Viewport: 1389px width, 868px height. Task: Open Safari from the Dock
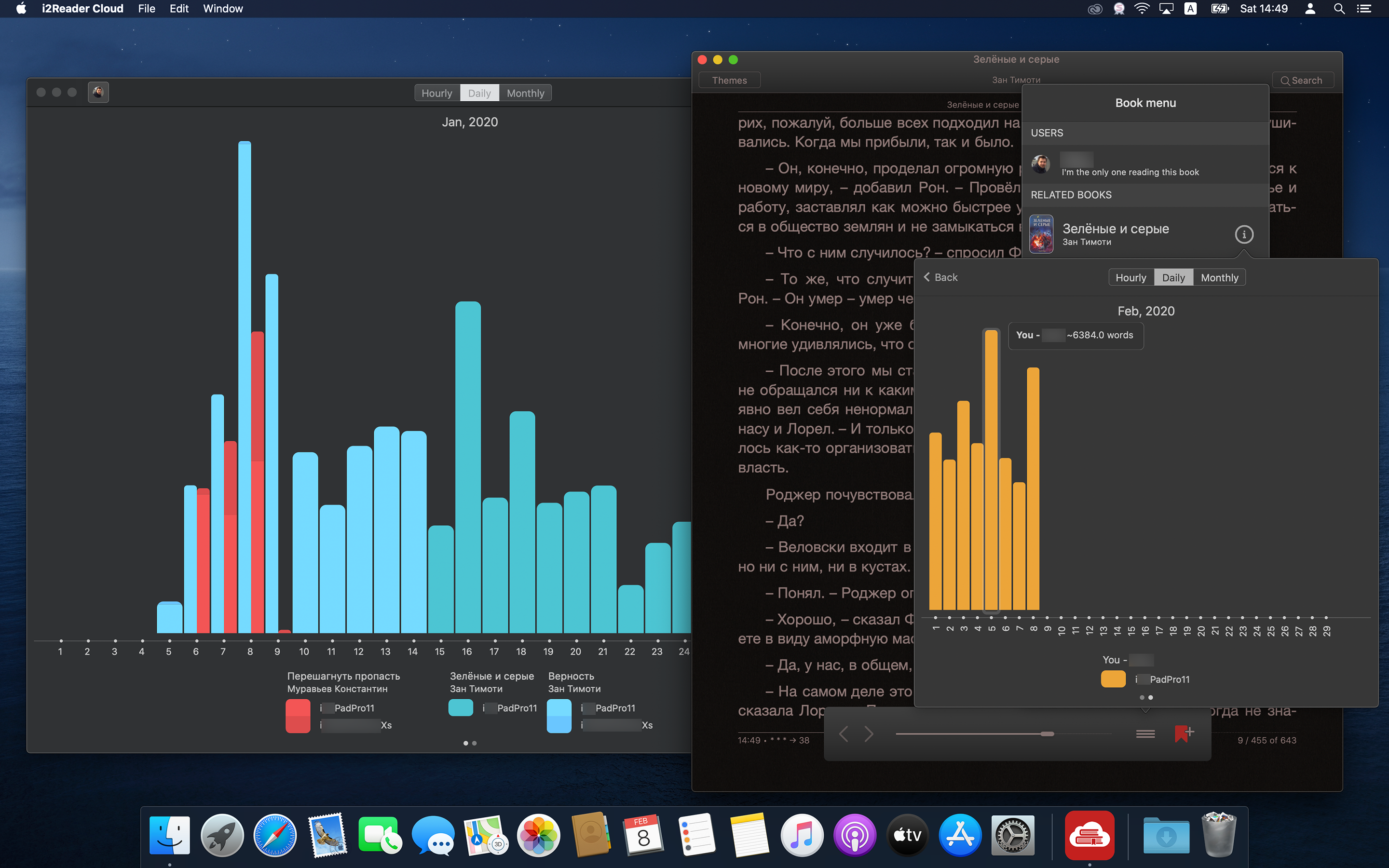pos(275,835)
